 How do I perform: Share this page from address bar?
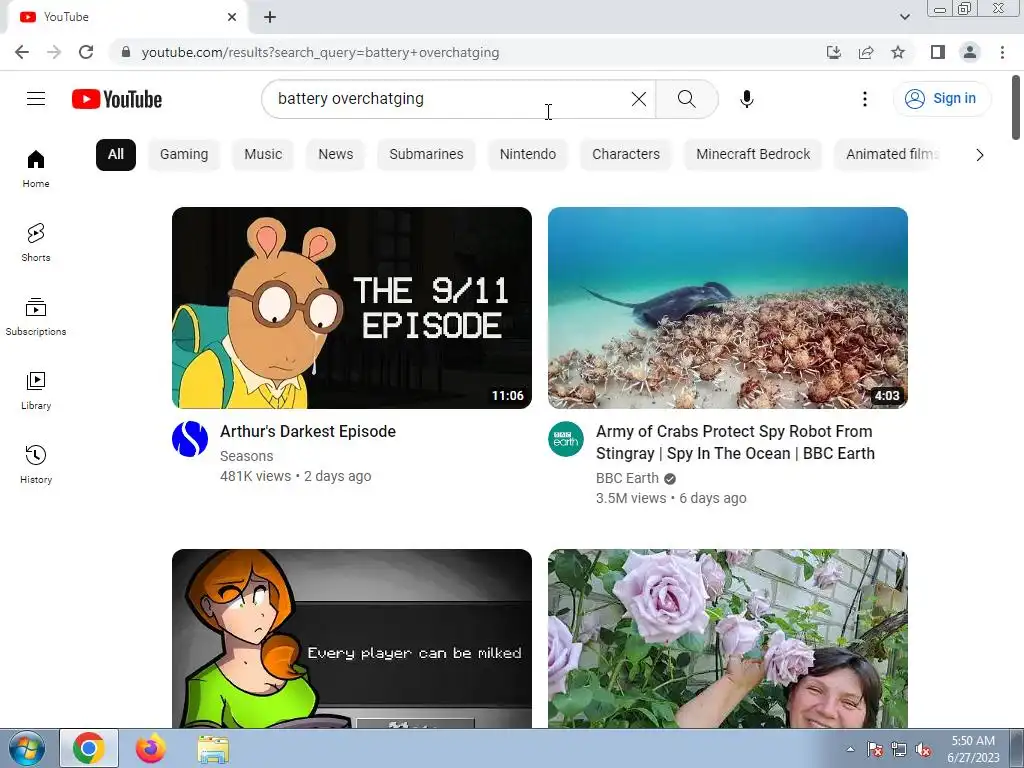tap(866, 52)
